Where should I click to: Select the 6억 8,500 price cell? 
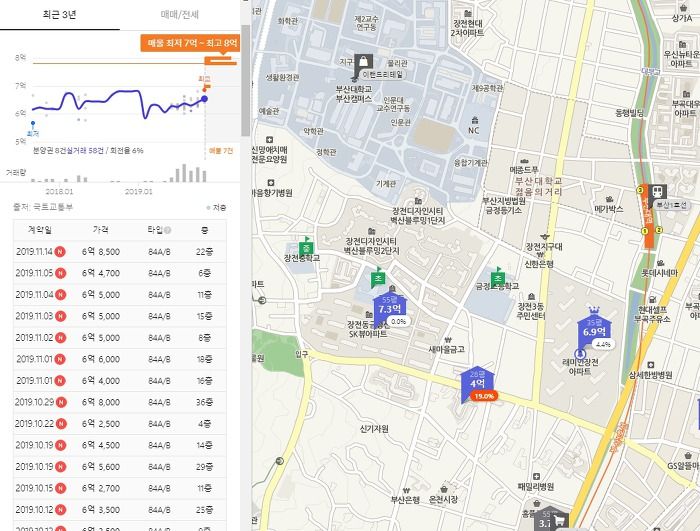click(101, 252)
